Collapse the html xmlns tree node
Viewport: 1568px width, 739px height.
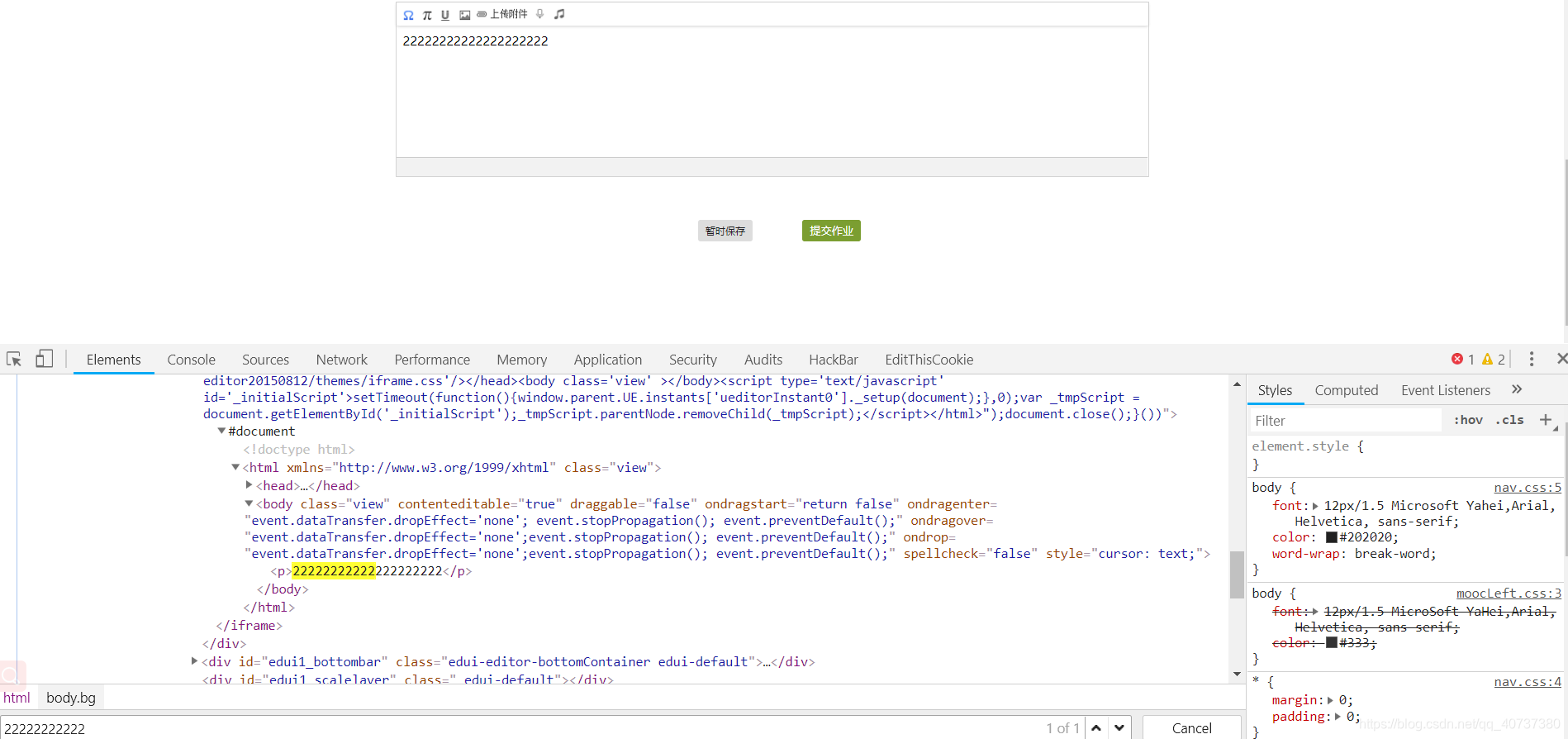235,468
